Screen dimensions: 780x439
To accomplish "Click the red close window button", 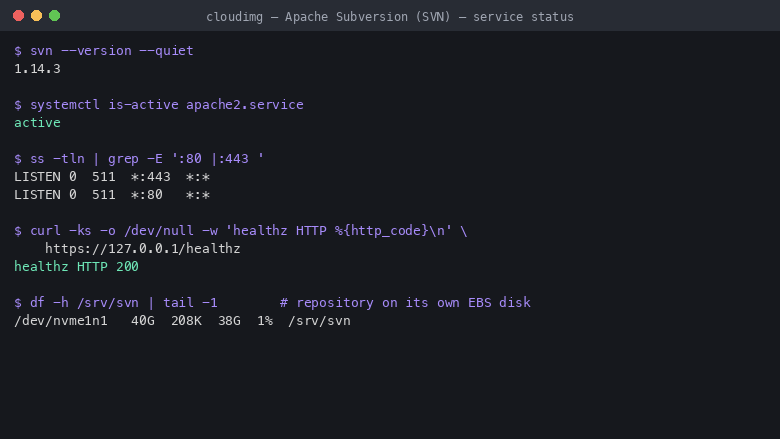I will coord(18,16).
